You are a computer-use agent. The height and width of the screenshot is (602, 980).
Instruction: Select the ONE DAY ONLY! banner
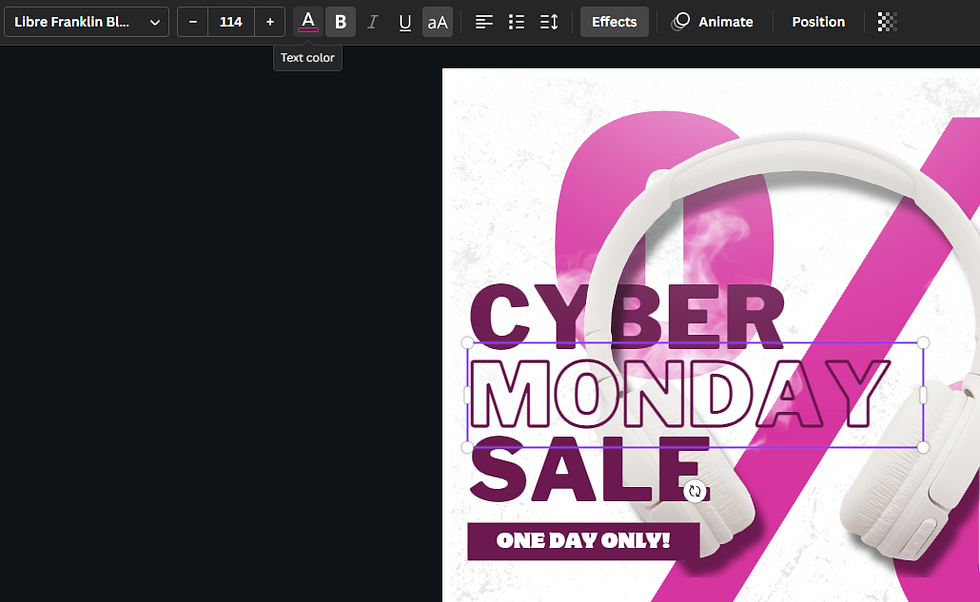584,541
